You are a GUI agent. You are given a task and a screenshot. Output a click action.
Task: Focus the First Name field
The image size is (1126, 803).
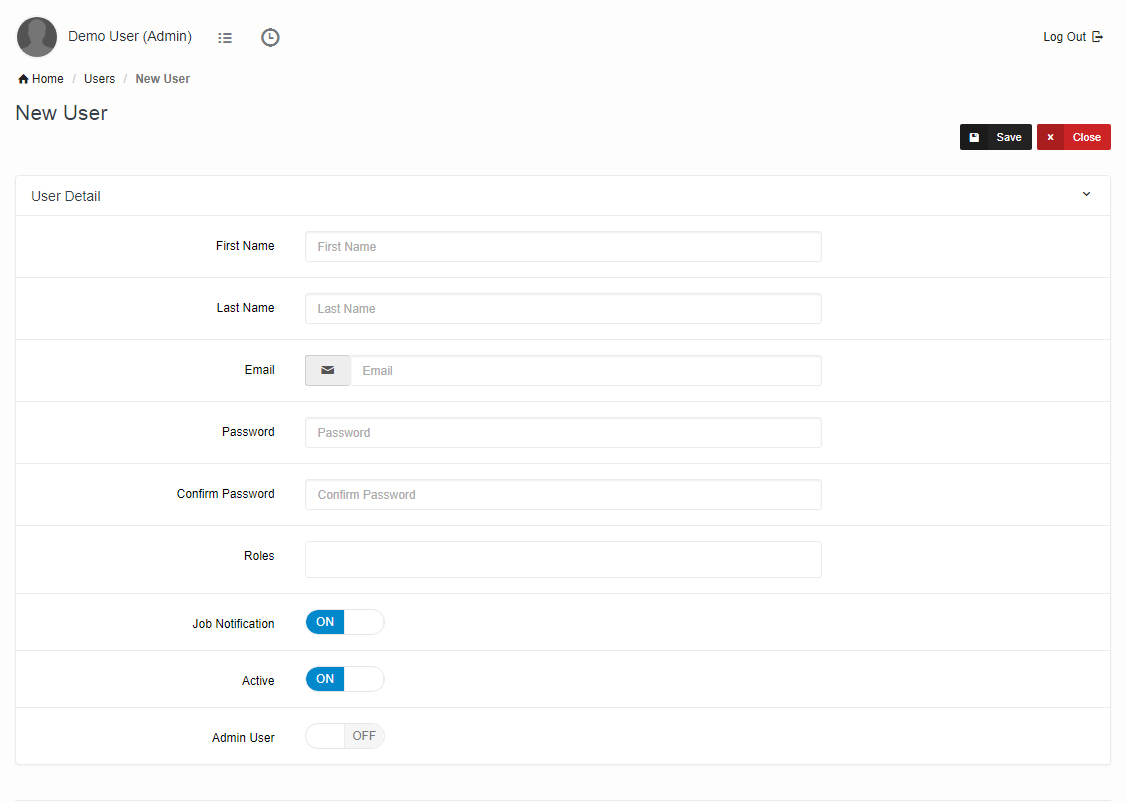563,246
